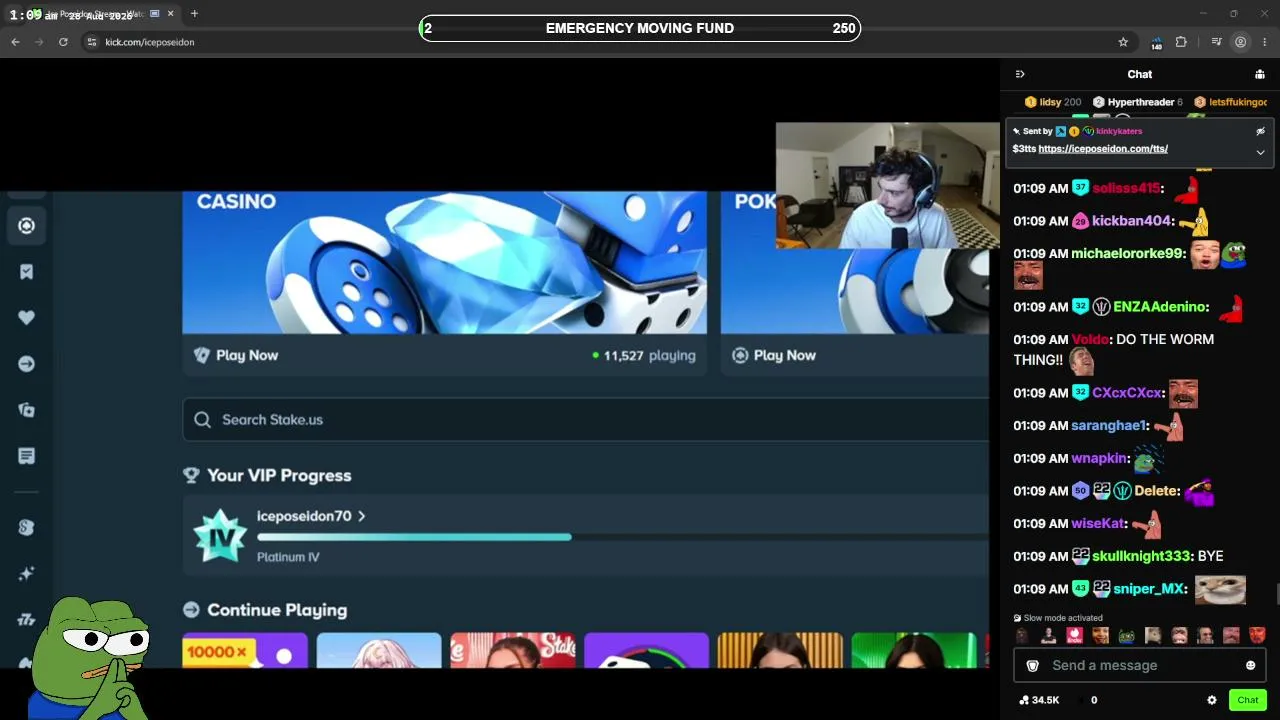This screenshot has width=1280, height=720.
Task: Hide the pinned message from kinkykaters
Action: [1260, 131]
